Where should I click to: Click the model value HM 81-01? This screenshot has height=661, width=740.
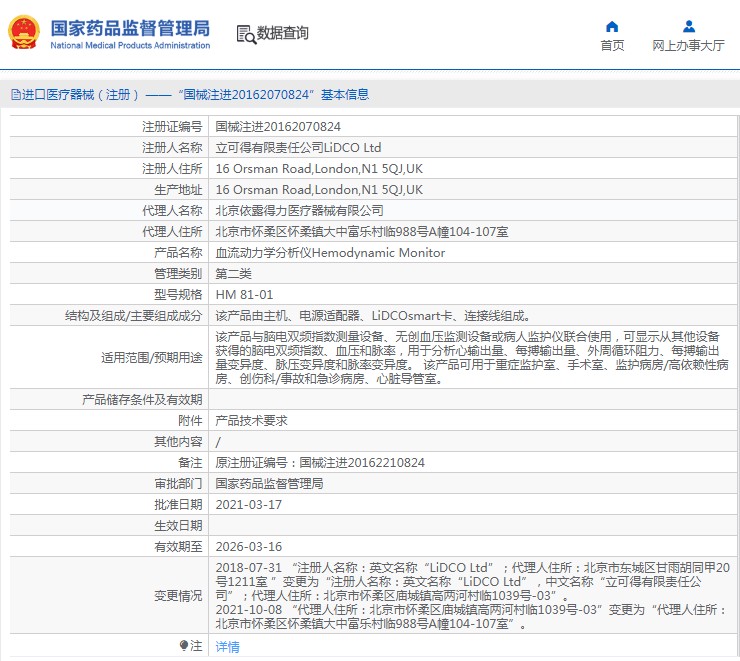tap(244, 295)
